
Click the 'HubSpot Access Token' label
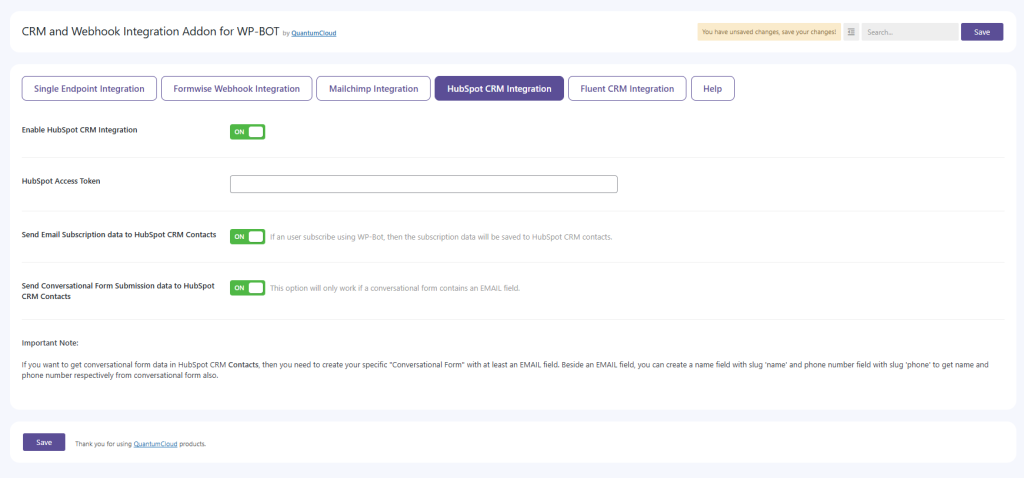coord(61,182)
